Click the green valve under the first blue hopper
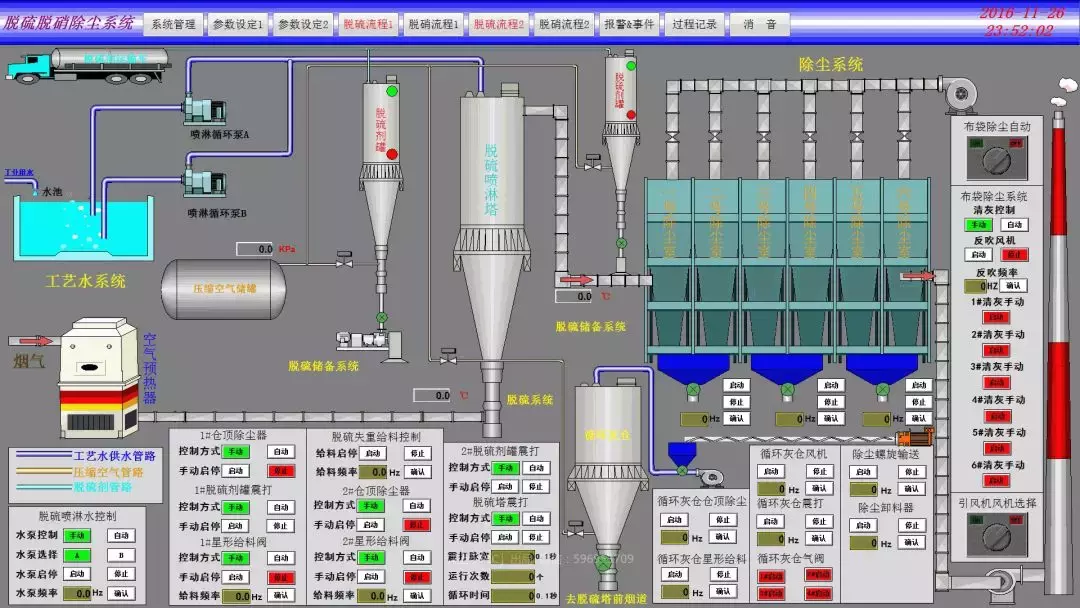Viewport: 1080px width, 608px height. tap(693, 390)
